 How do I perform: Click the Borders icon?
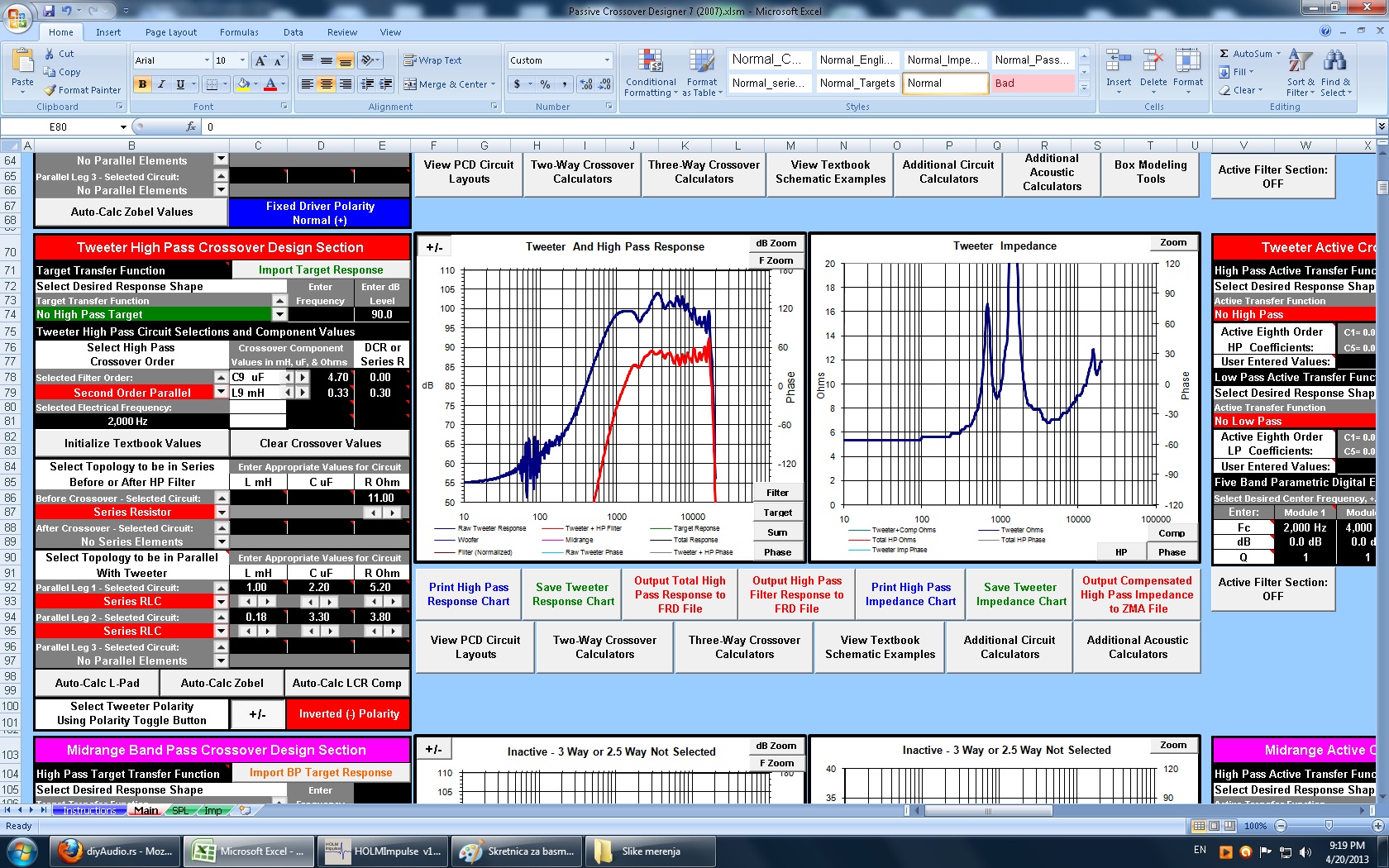click(212, 84)
